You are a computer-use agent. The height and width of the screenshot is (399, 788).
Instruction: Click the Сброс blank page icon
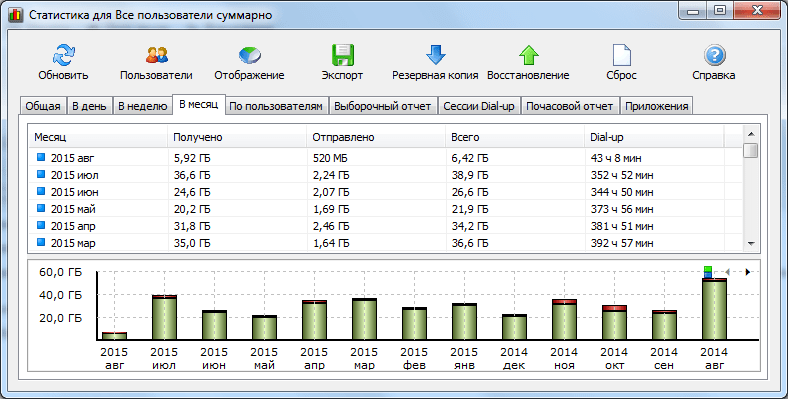[622, 55]
